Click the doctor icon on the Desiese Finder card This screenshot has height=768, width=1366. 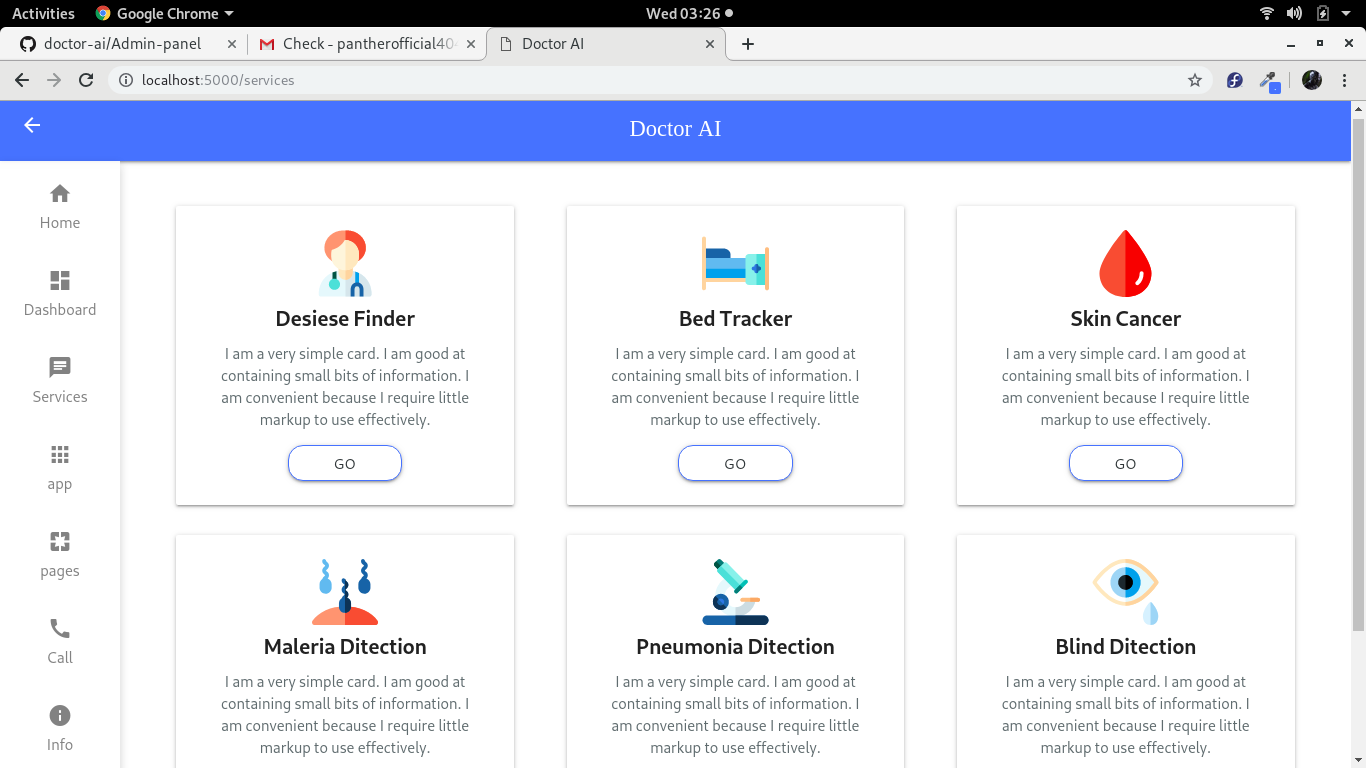[x=345, y=263]
